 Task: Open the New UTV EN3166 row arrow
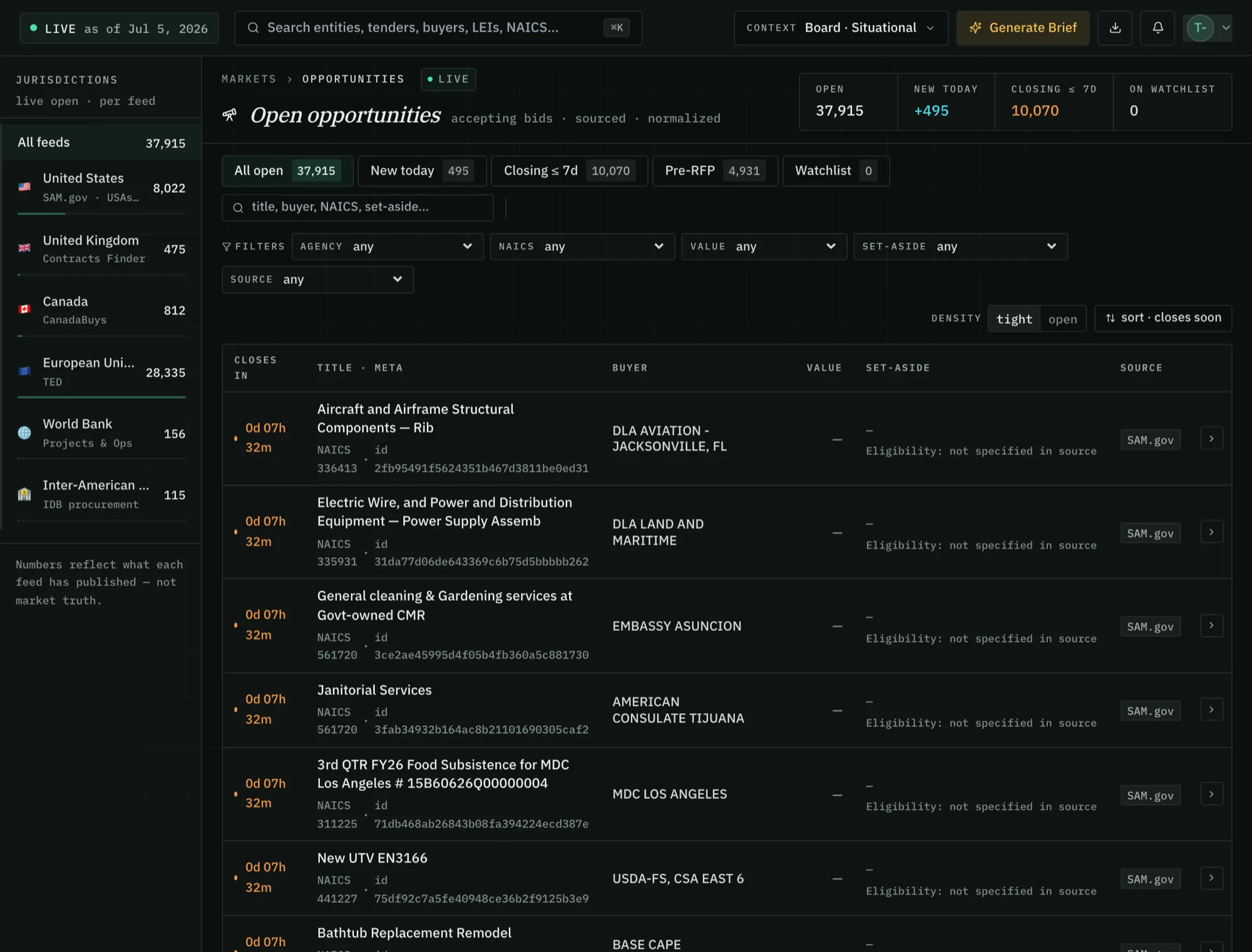pyautogui.click(x=1211, y=878)
